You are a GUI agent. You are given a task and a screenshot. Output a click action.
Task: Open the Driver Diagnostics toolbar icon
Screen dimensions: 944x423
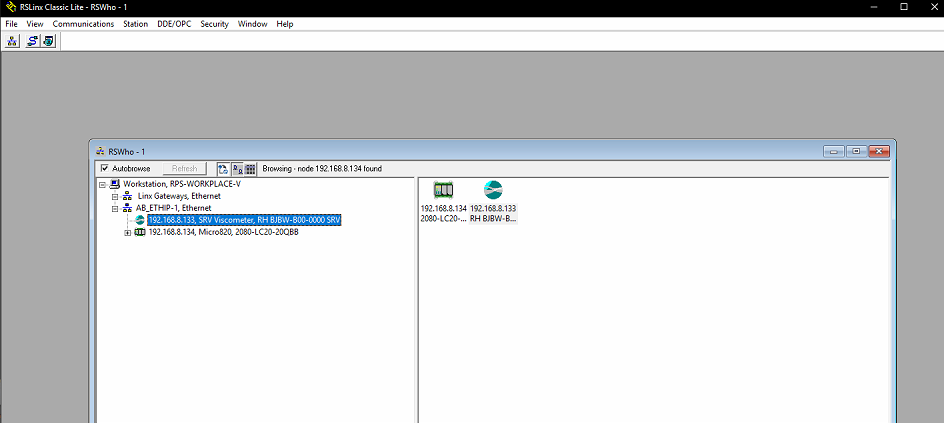(48, 41)
